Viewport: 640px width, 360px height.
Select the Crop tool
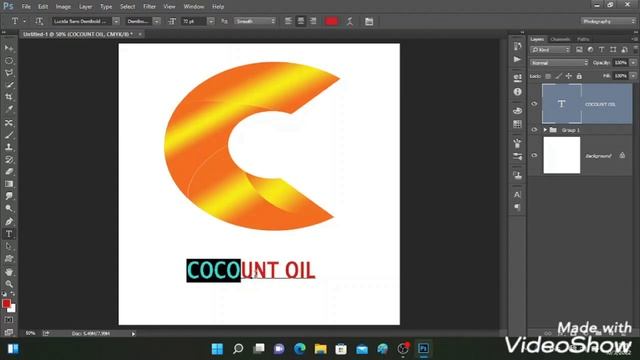[x=9, y=97]
